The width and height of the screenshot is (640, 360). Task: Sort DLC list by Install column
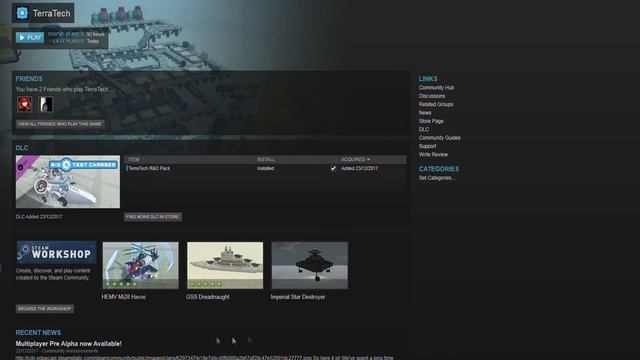(266, 160)
